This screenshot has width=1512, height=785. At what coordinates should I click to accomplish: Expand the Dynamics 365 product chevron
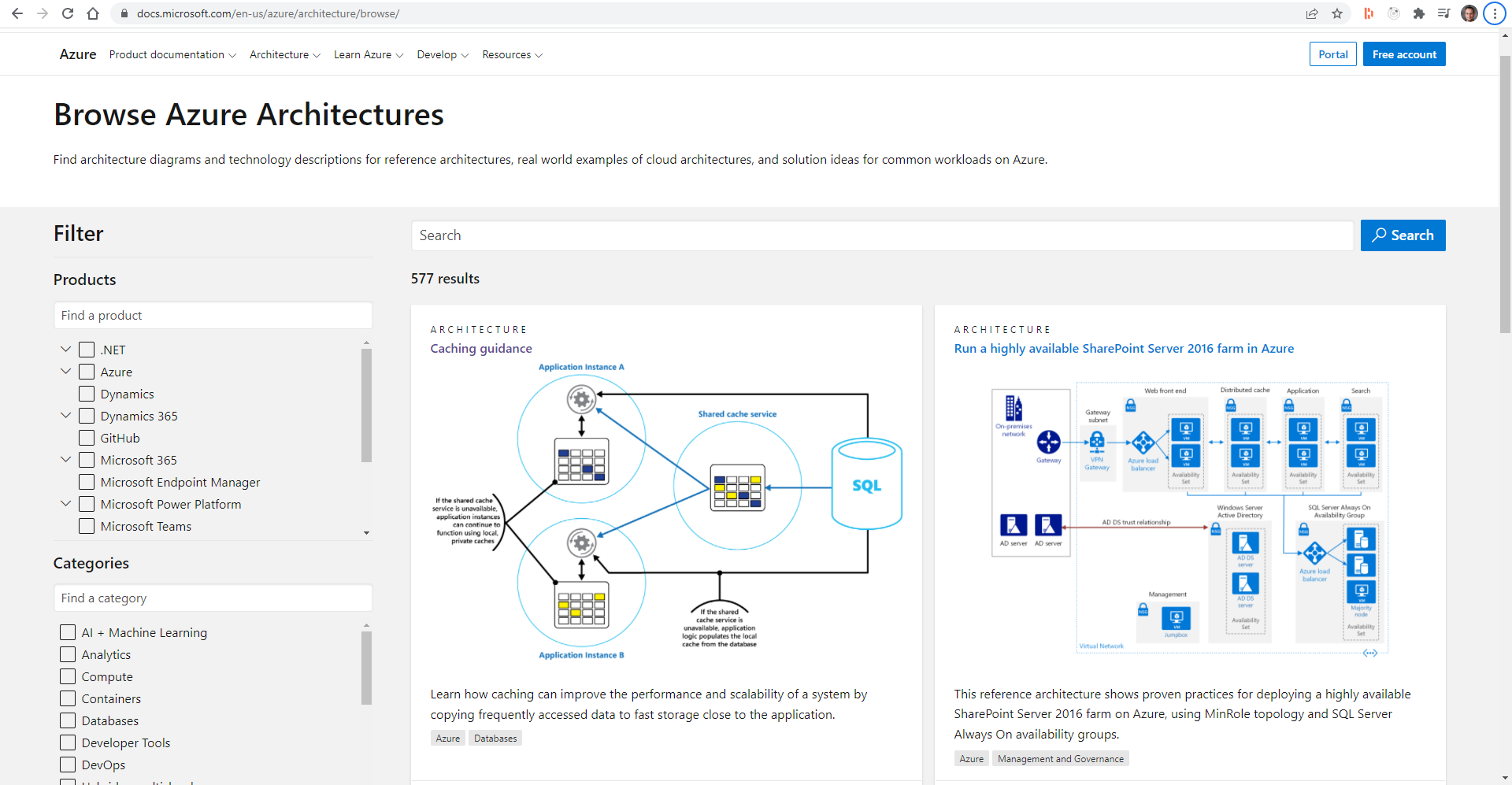(x=66, y=416)
